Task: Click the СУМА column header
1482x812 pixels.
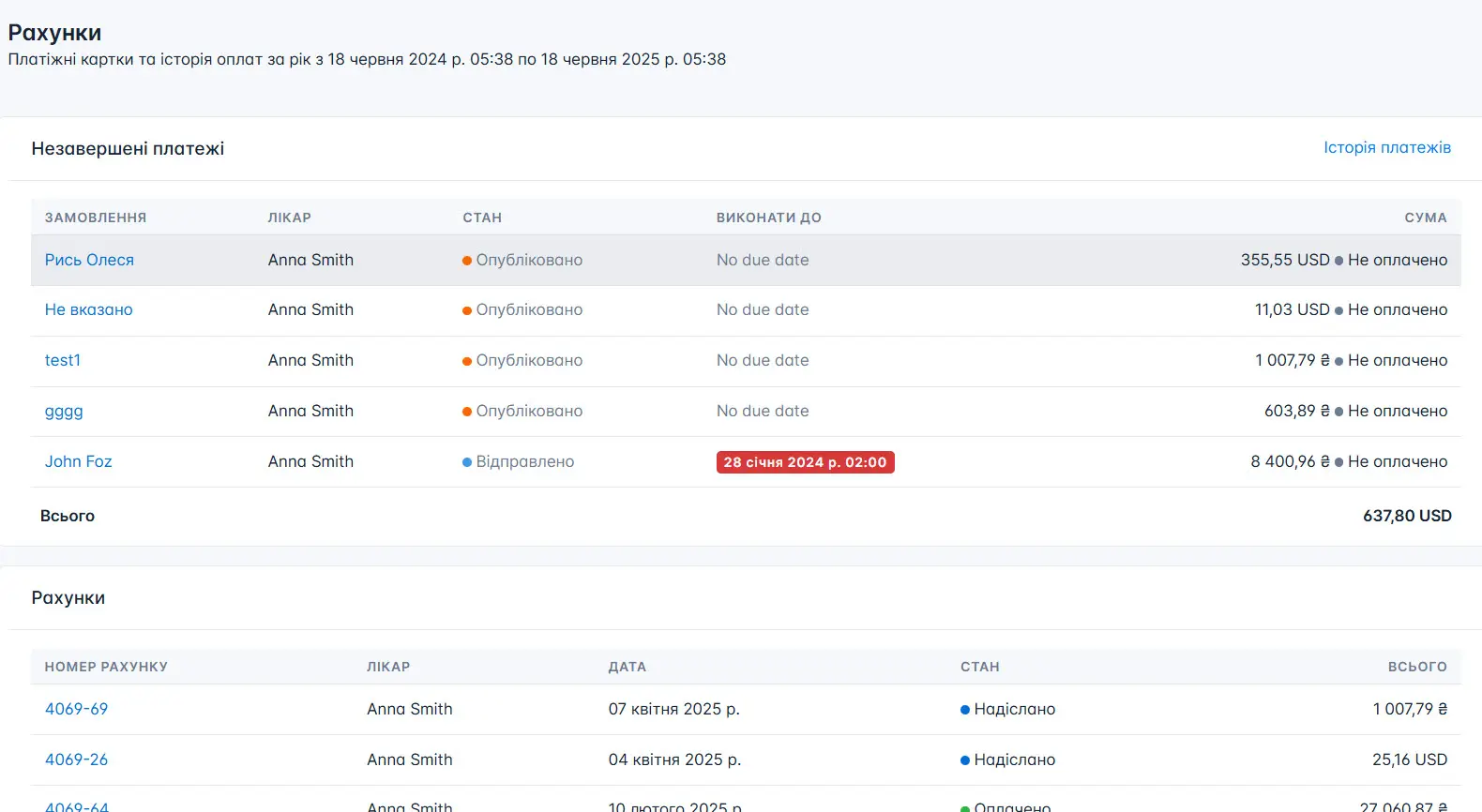Action: [x=1426, y=218]
